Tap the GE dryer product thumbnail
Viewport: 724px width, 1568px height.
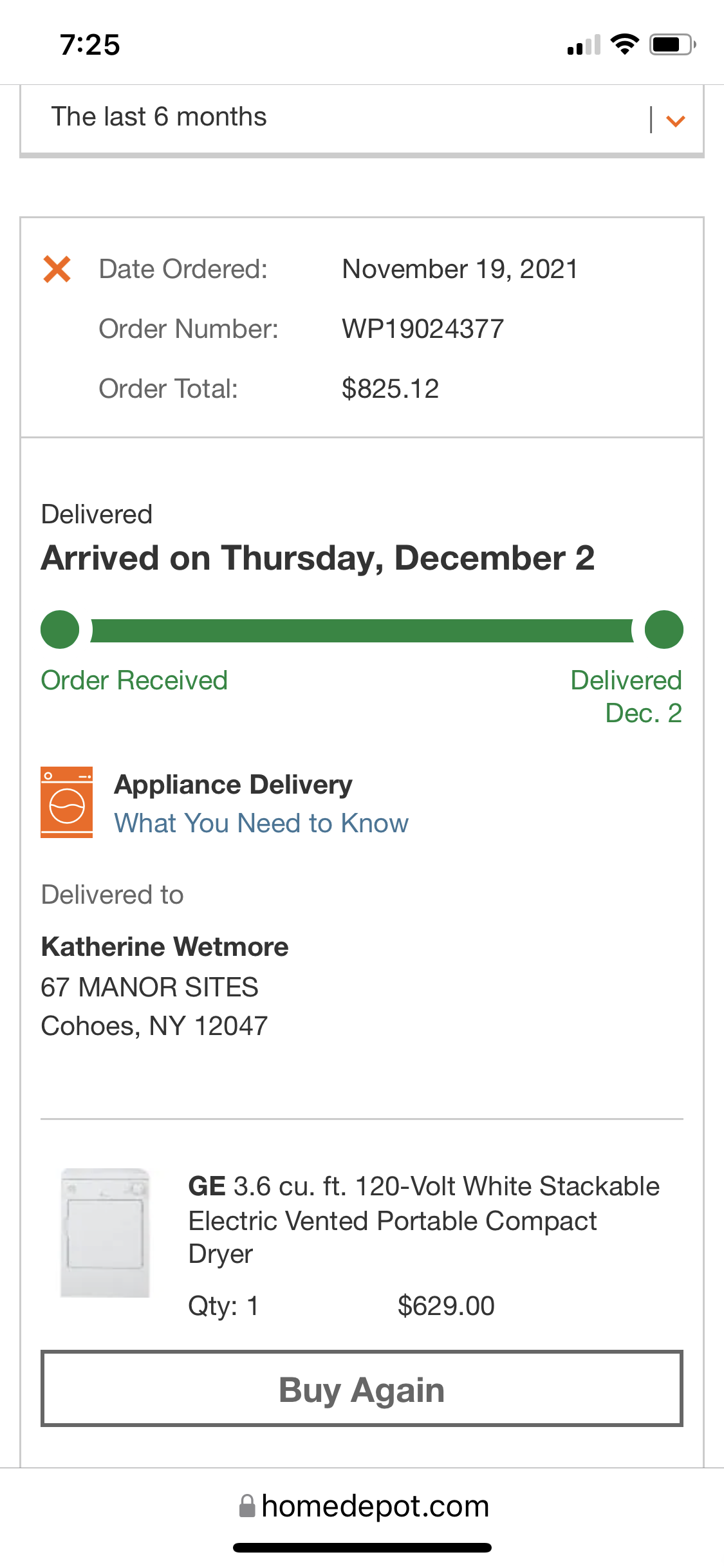pos(105,1232)
